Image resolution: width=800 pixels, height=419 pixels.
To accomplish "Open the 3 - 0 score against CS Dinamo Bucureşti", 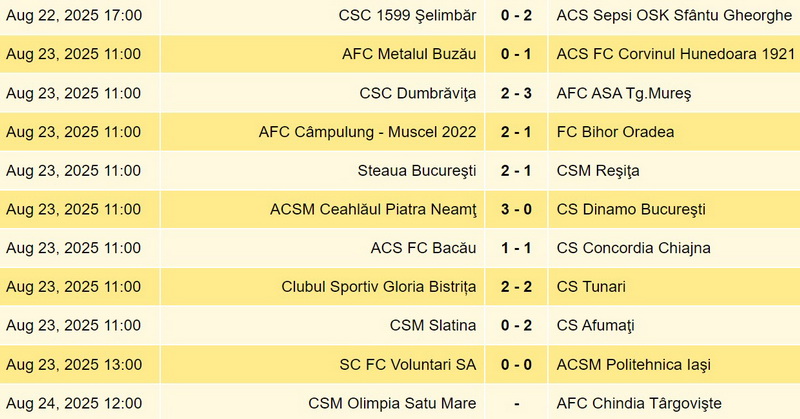I will tap(516, 209).
